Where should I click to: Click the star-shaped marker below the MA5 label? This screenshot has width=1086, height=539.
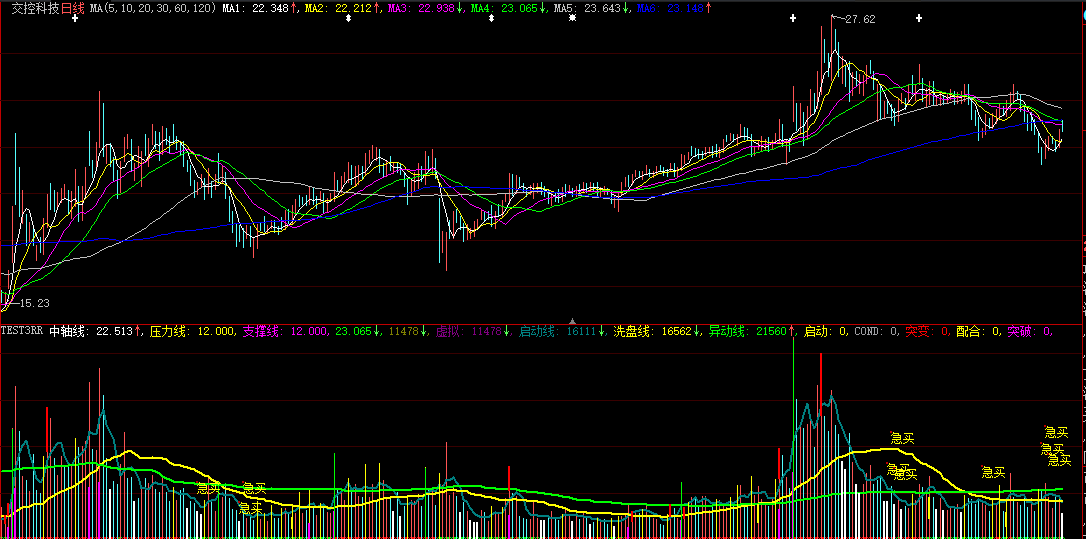(572, 19)
